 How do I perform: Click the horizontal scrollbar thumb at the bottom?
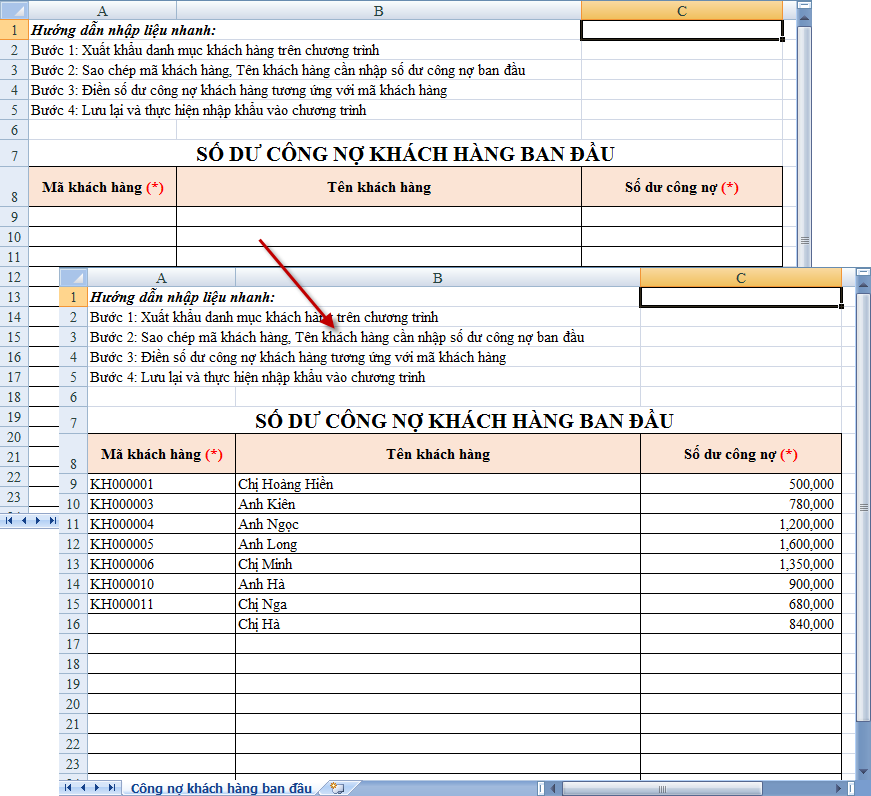pos(660,788)
